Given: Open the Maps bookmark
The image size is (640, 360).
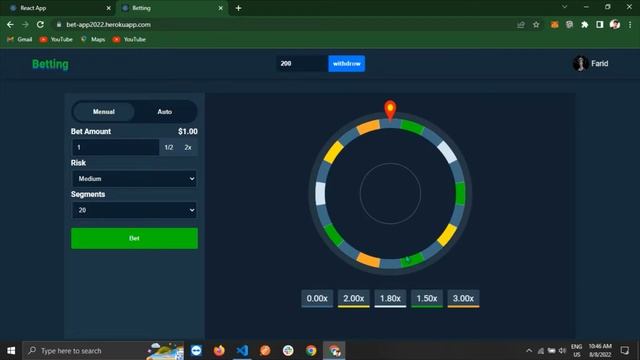Looking at the screenshot, I should (93, 40).
